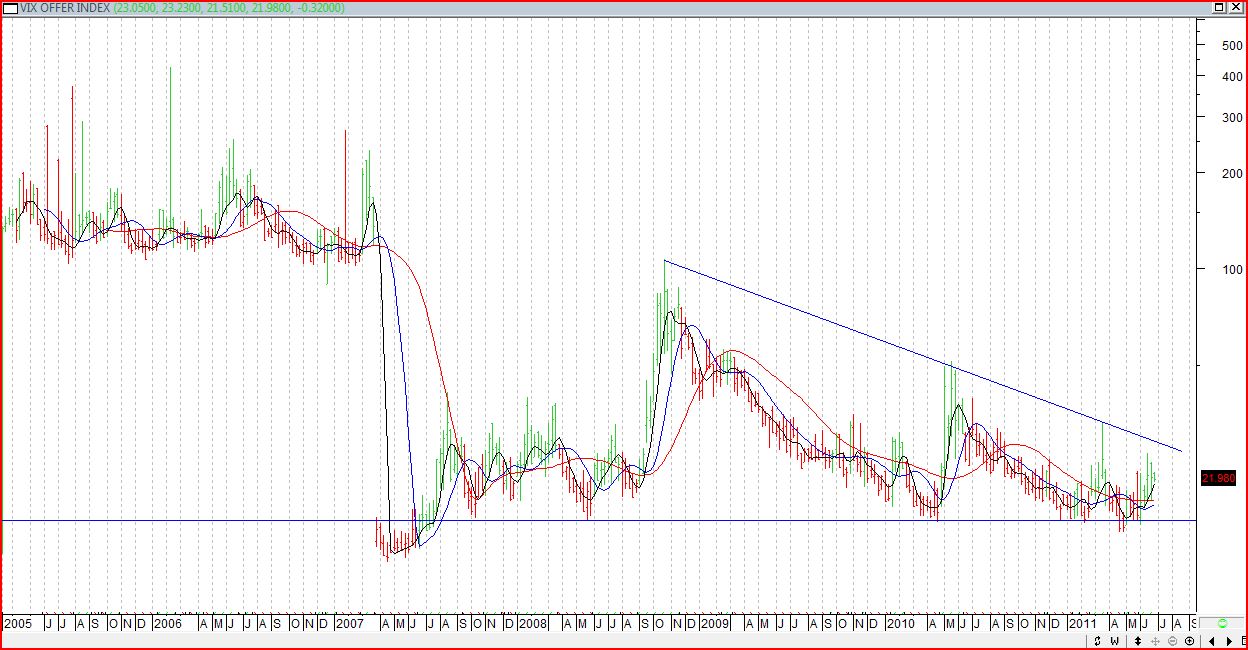The height and width of the screenshot is (650, 1248).
Task: Close the VIX chart window
Action: [1236, 8]
